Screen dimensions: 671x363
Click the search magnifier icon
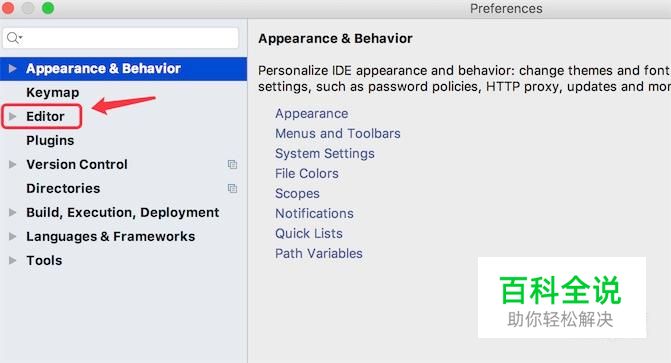(15, 38)
